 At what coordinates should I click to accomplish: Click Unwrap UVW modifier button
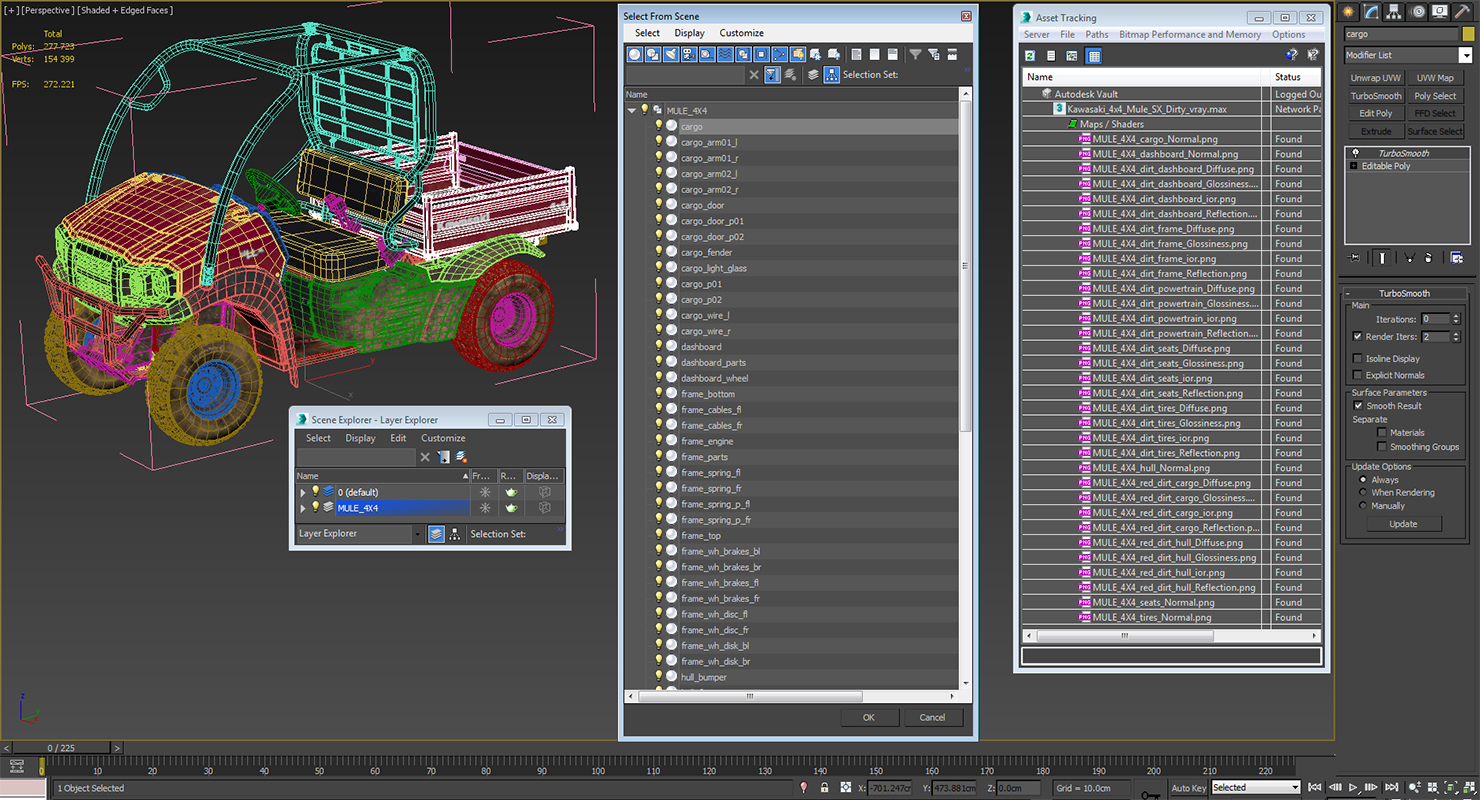(x=1375, y=78)
